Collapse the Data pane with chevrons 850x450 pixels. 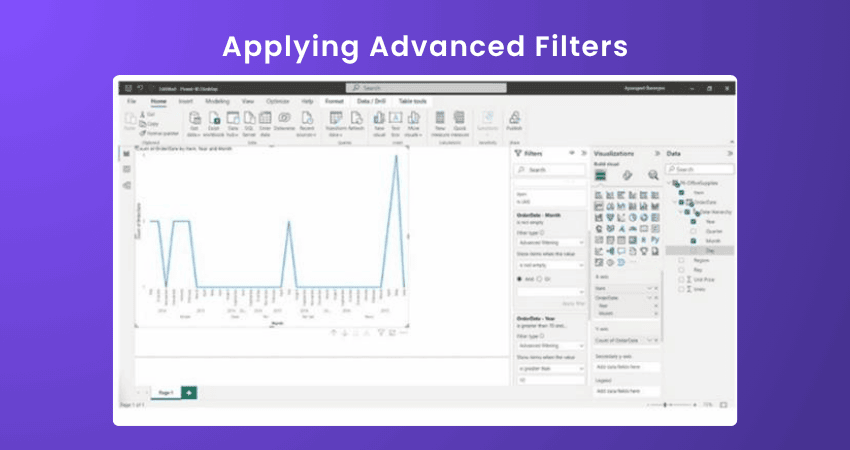(x=730, y=153)
